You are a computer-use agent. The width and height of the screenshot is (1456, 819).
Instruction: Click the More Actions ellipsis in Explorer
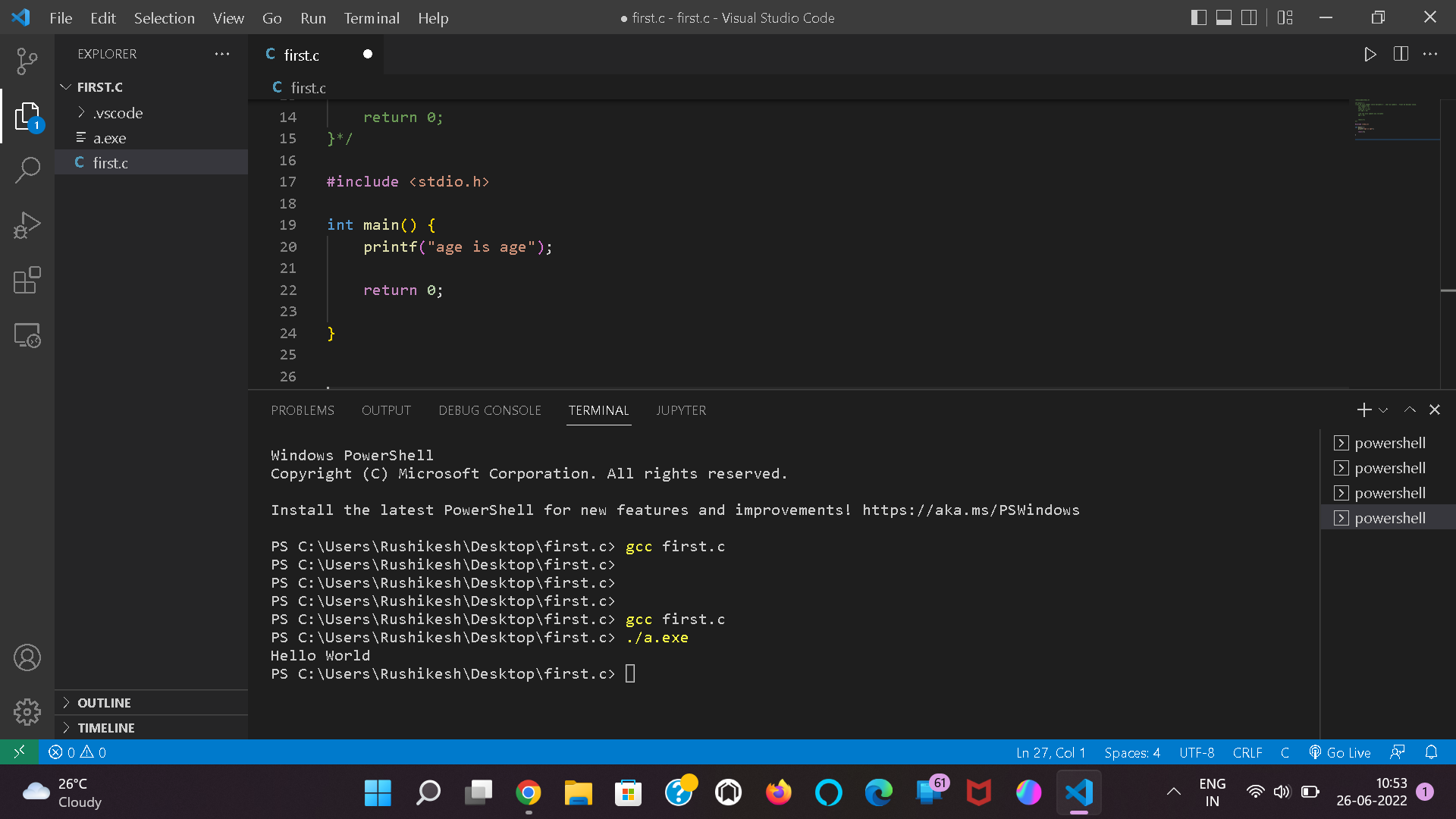click(x=222, y=54)
